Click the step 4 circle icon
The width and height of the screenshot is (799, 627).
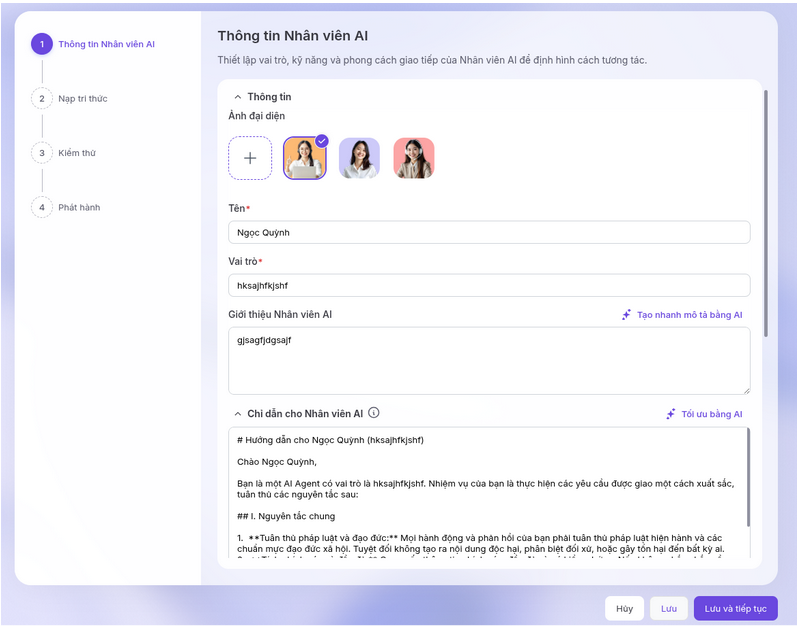[42, 207]
